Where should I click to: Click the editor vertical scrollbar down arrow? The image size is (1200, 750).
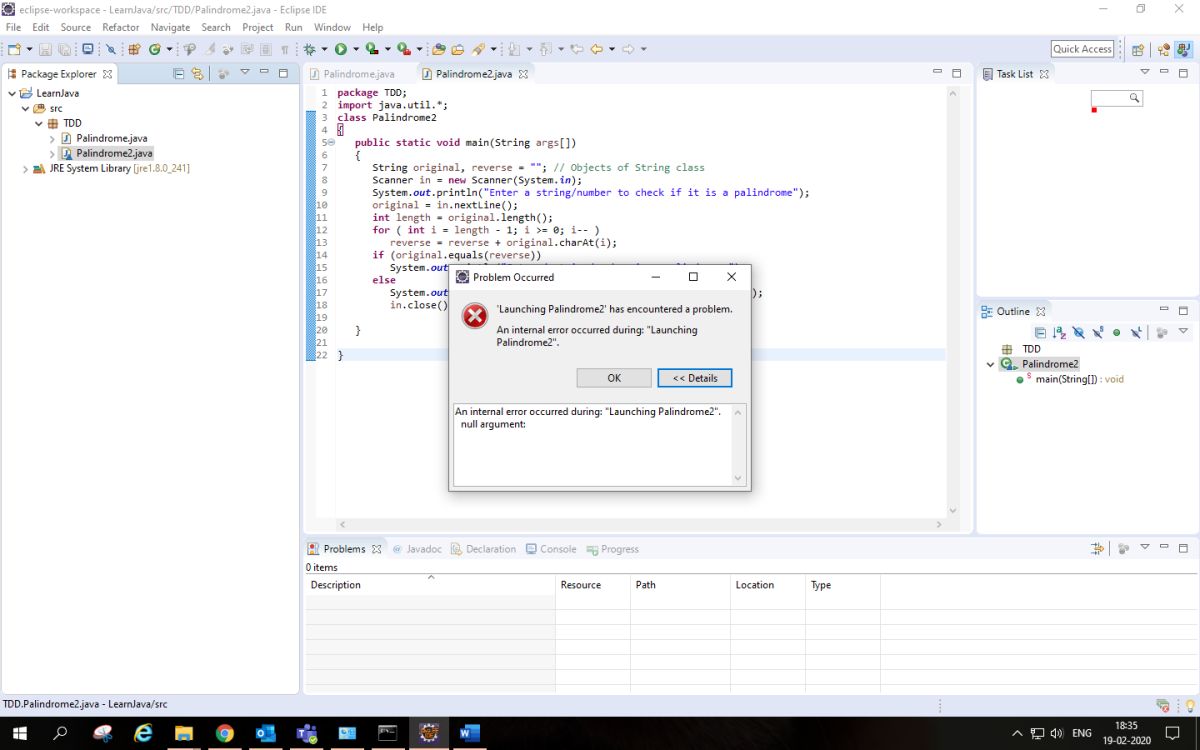(x=952, y=510)
